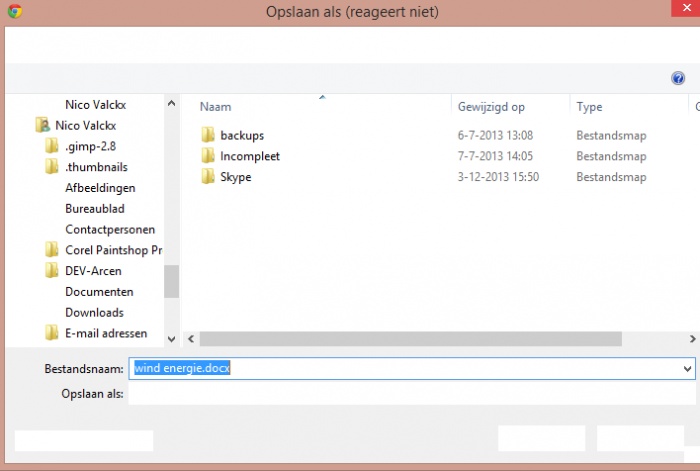Click the Corel Paintshop Pro folder icon
700x471 pixels.
tap(52, 250)
